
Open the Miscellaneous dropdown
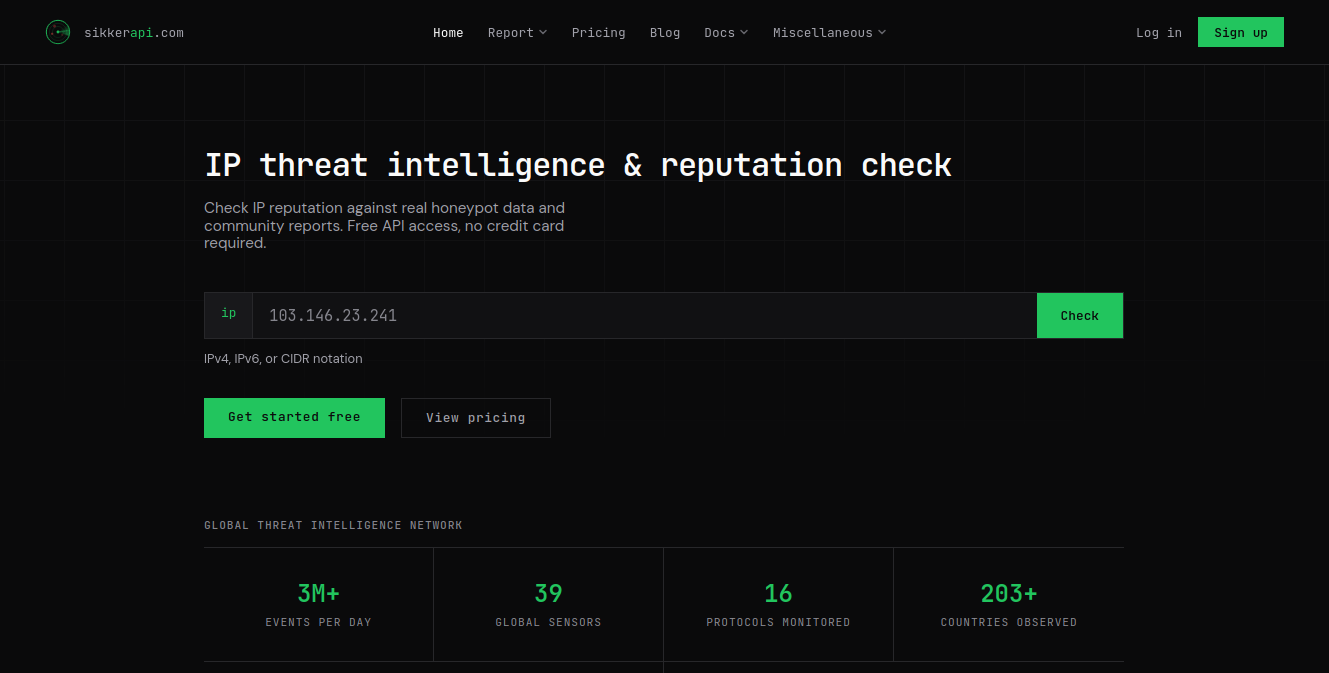pyautogui.click(x=829, y=32)
